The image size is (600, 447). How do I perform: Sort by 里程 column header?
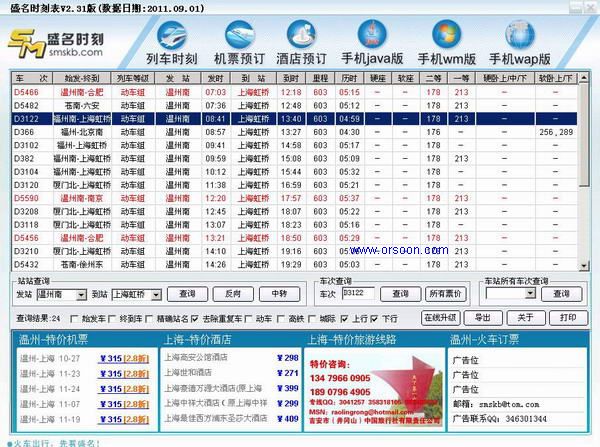tap(320, 78)
